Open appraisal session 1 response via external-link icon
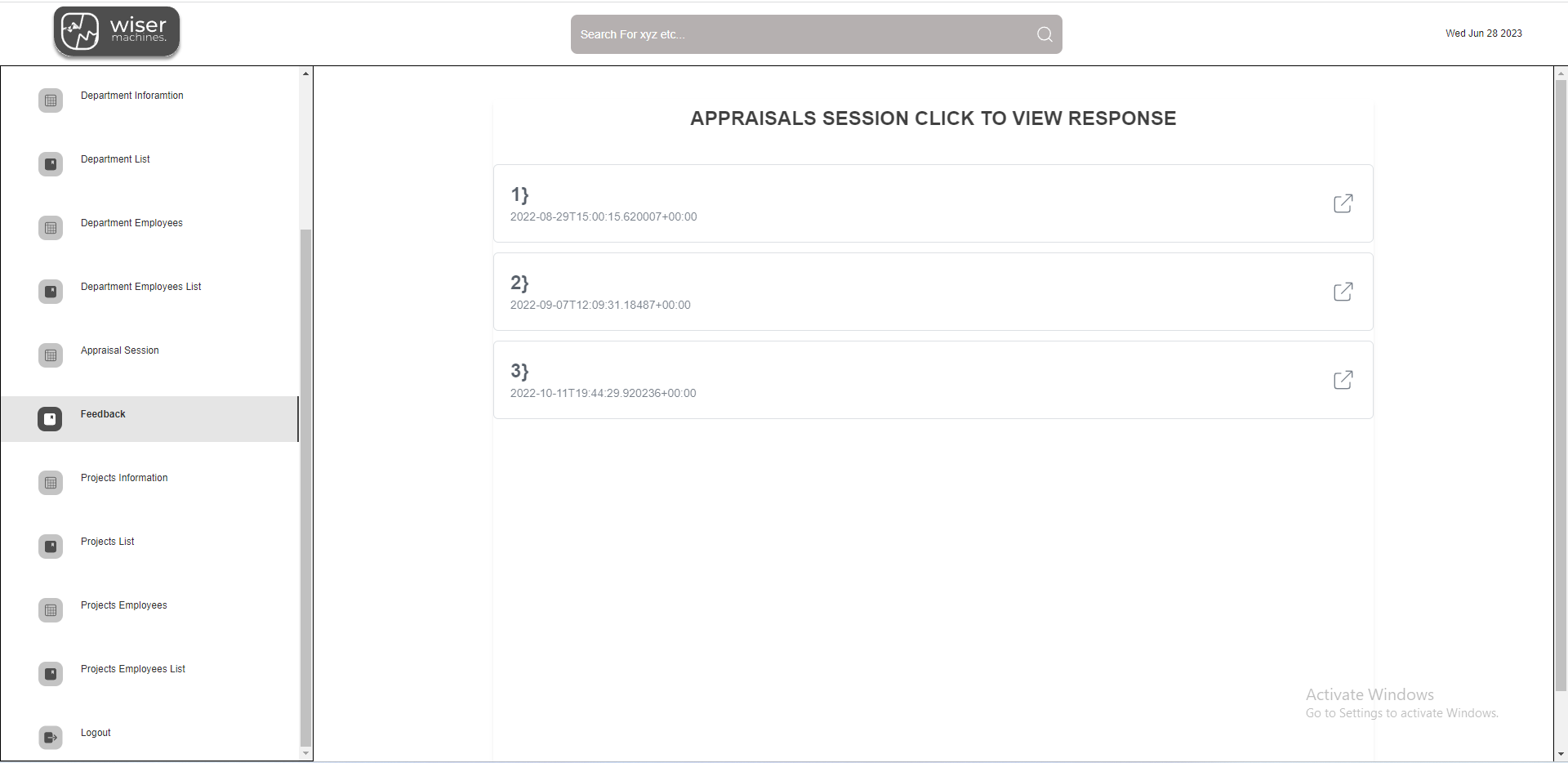 1343,203
